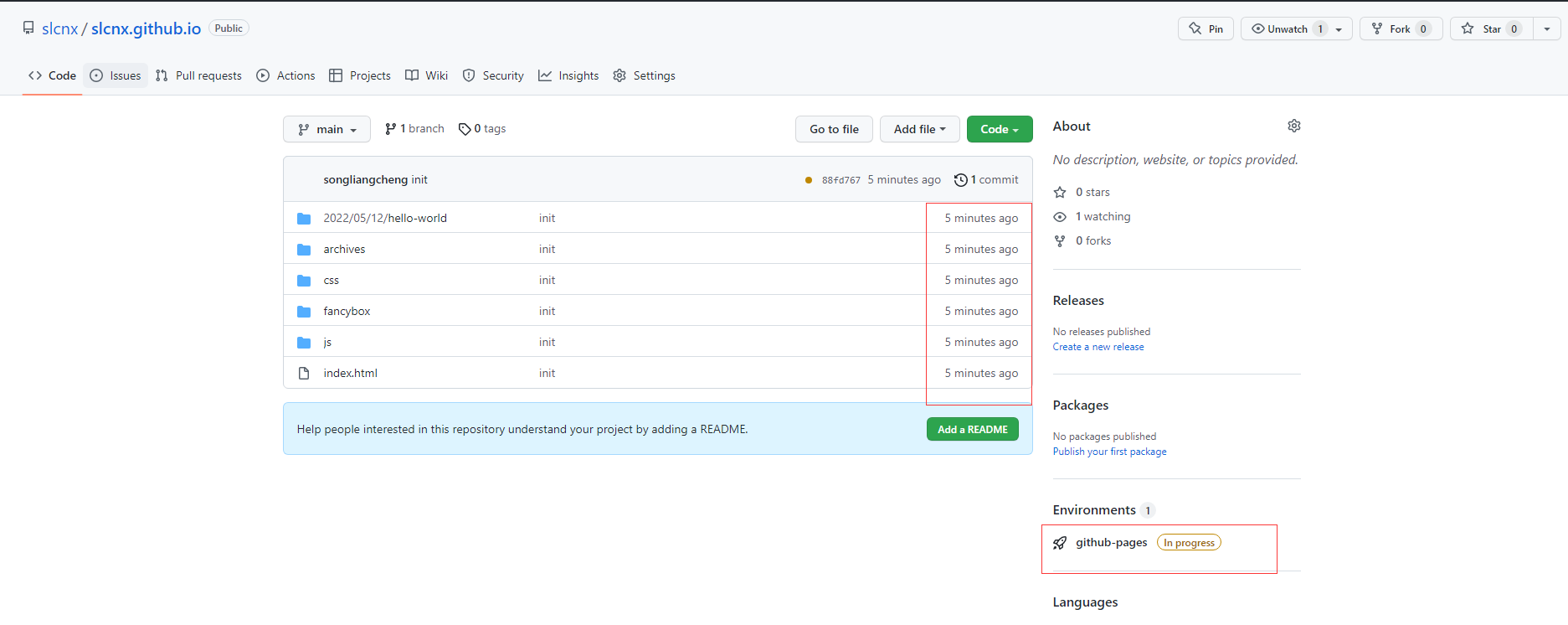Open the archives folder
This screenshot has width=1568, height=625.
click(x=344, y=249)
